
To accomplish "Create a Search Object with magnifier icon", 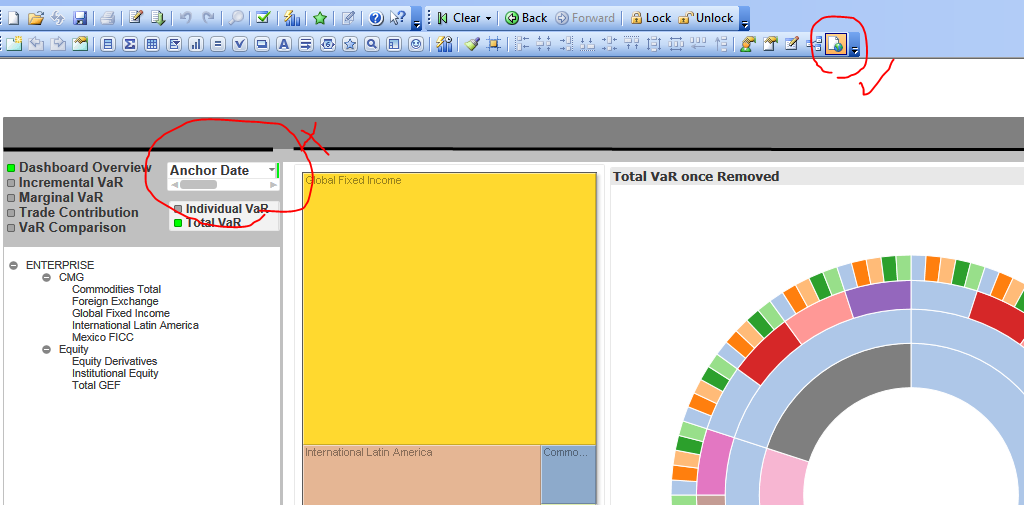I will click(x=372, y=44).
